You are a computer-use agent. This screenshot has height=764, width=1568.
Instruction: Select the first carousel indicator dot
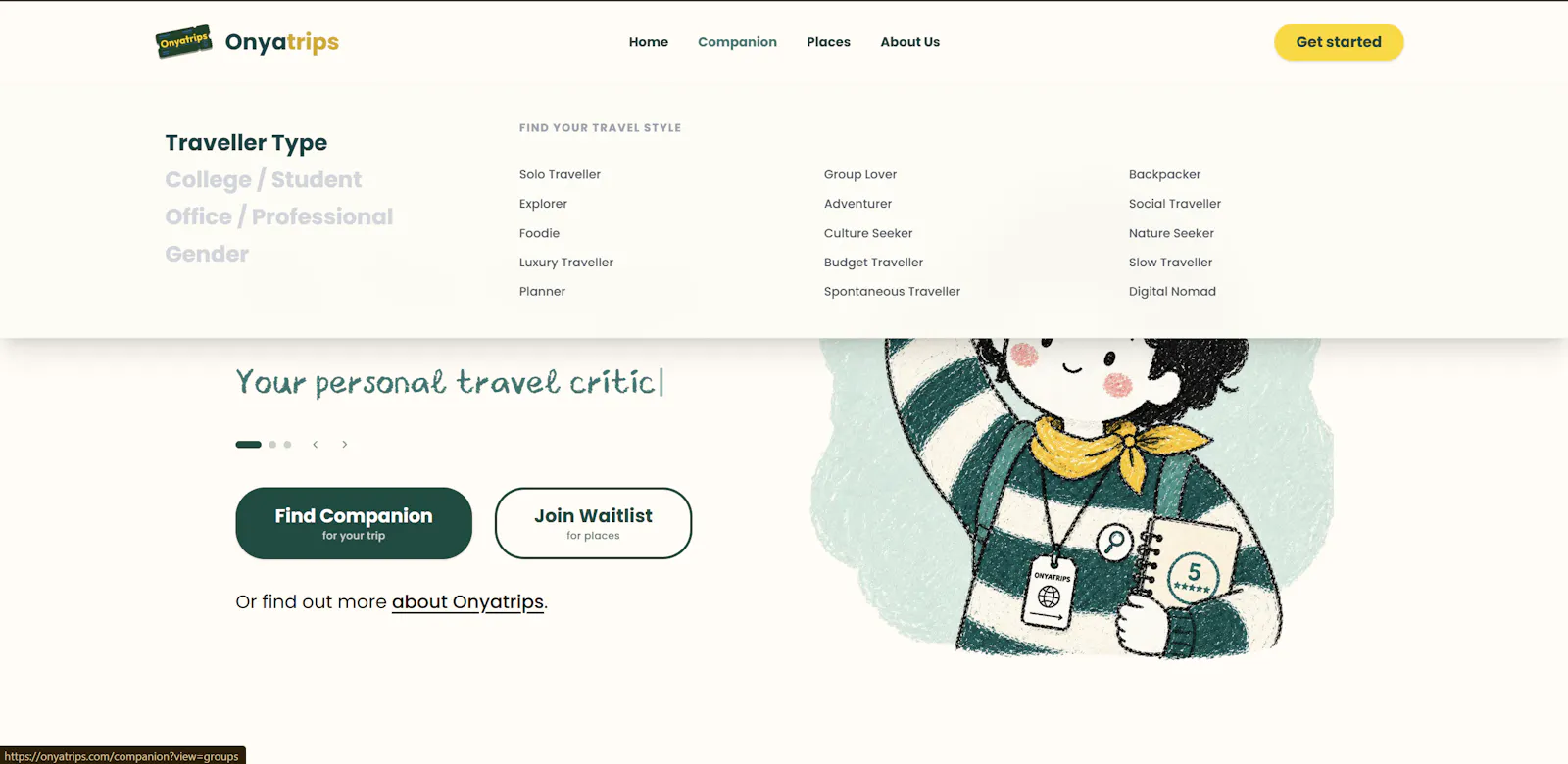pos(248,445)
